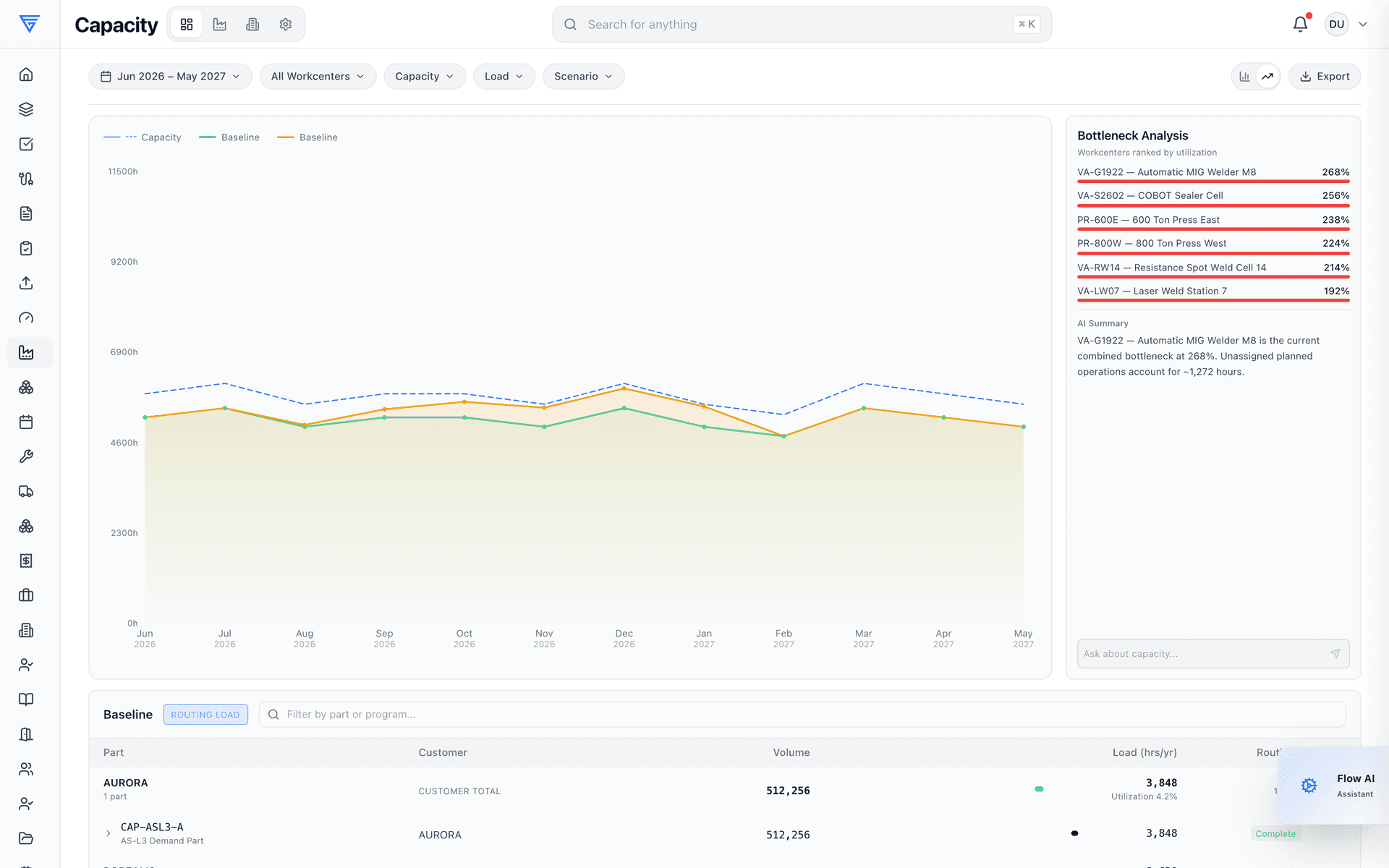Switch to line chart view
The width and height of the screenshot is (1389, 868).
(1267, 76)
